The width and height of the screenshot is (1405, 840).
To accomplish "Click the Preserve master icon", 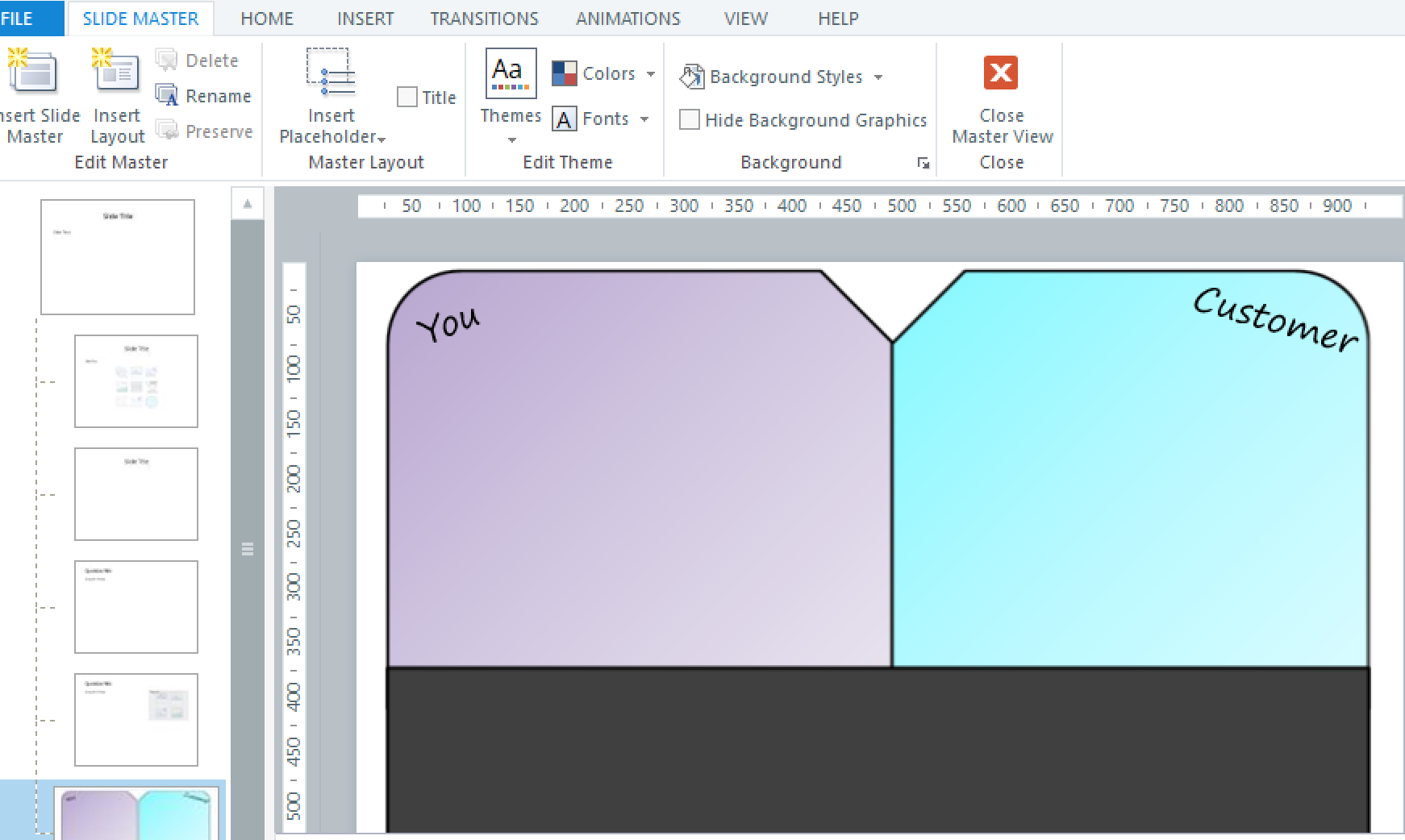I will pyautogui.click(x=167, y=131).
